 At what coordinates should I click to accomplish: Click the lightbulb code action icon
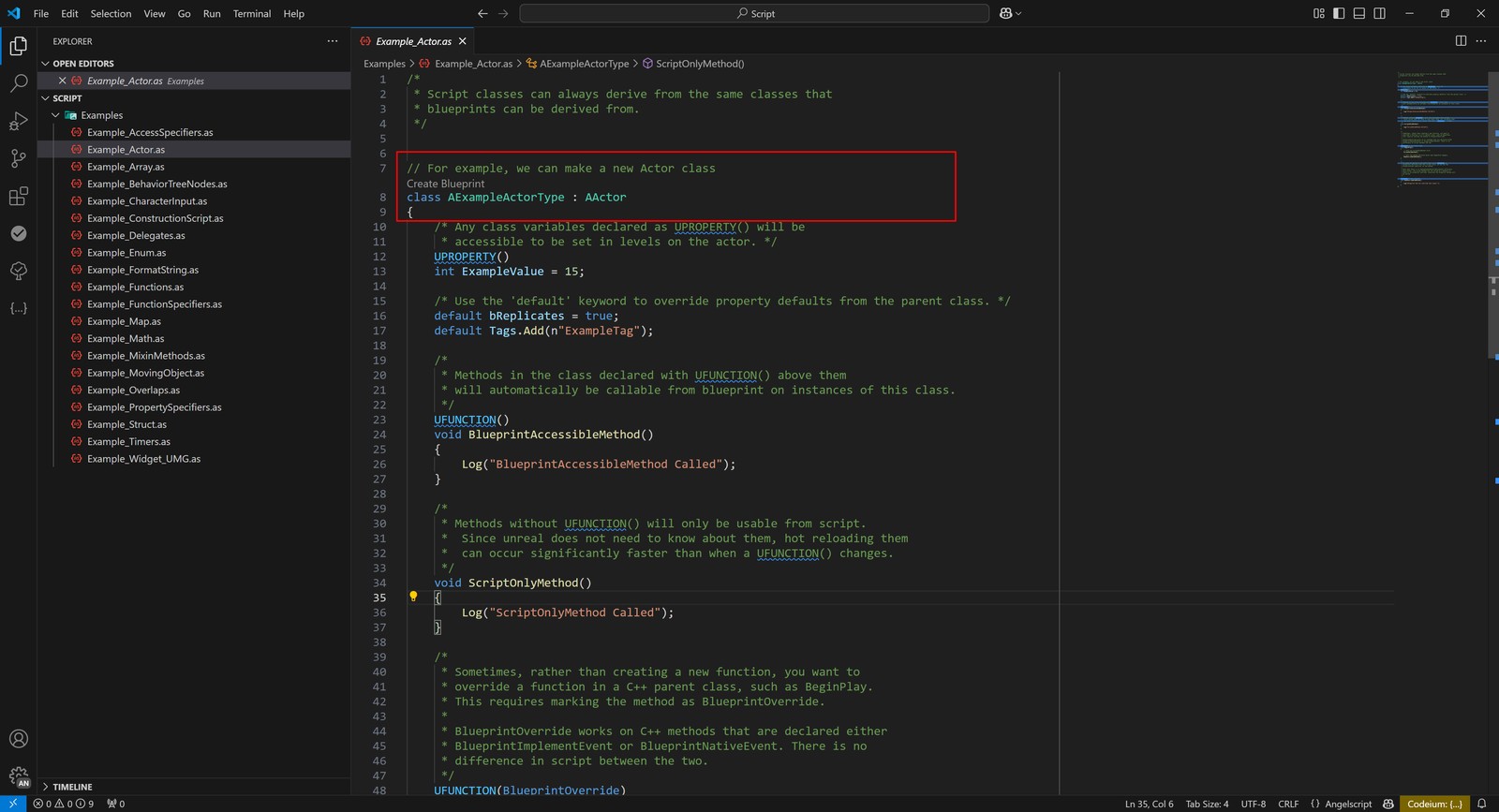pos(413,596)
